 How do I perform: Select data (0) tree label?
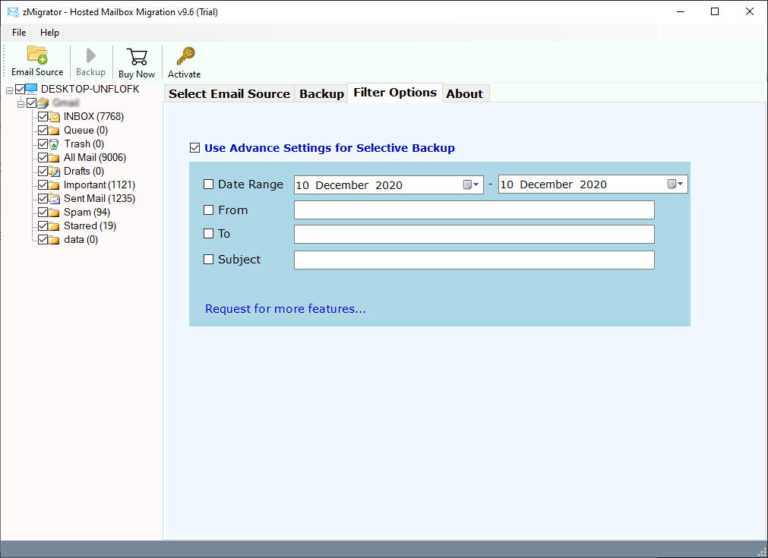coord(81,240)
